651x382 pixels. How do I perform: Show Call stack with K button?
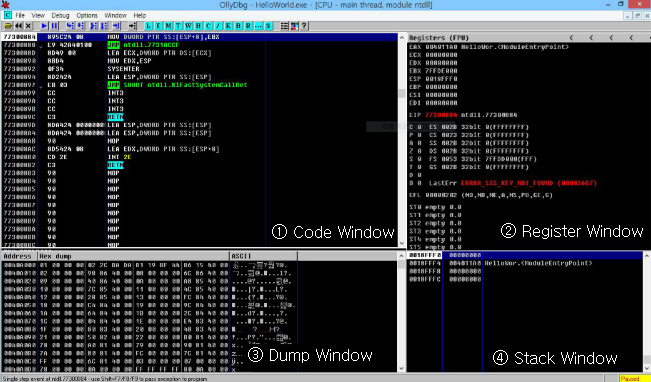click(228, 26)
